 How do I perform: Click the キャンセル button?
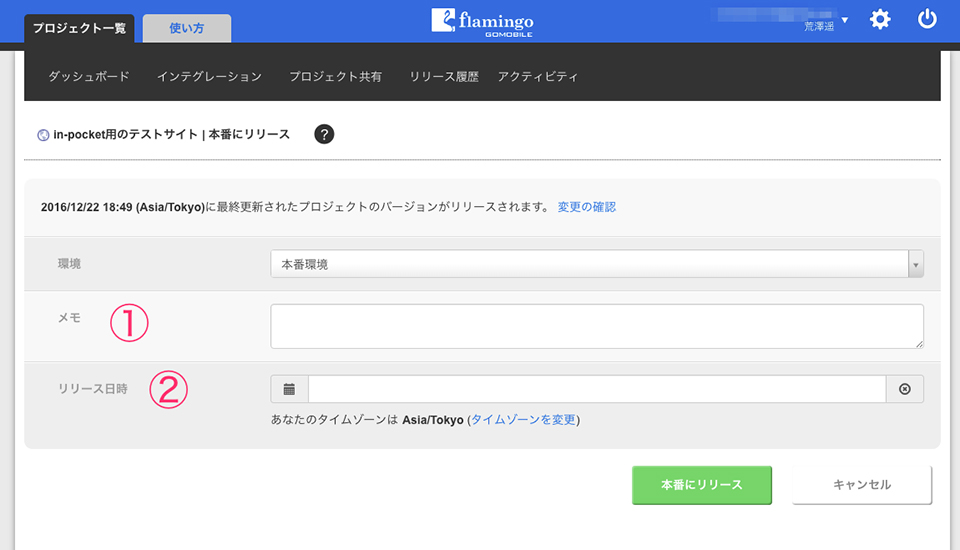(x=862, y=484)
